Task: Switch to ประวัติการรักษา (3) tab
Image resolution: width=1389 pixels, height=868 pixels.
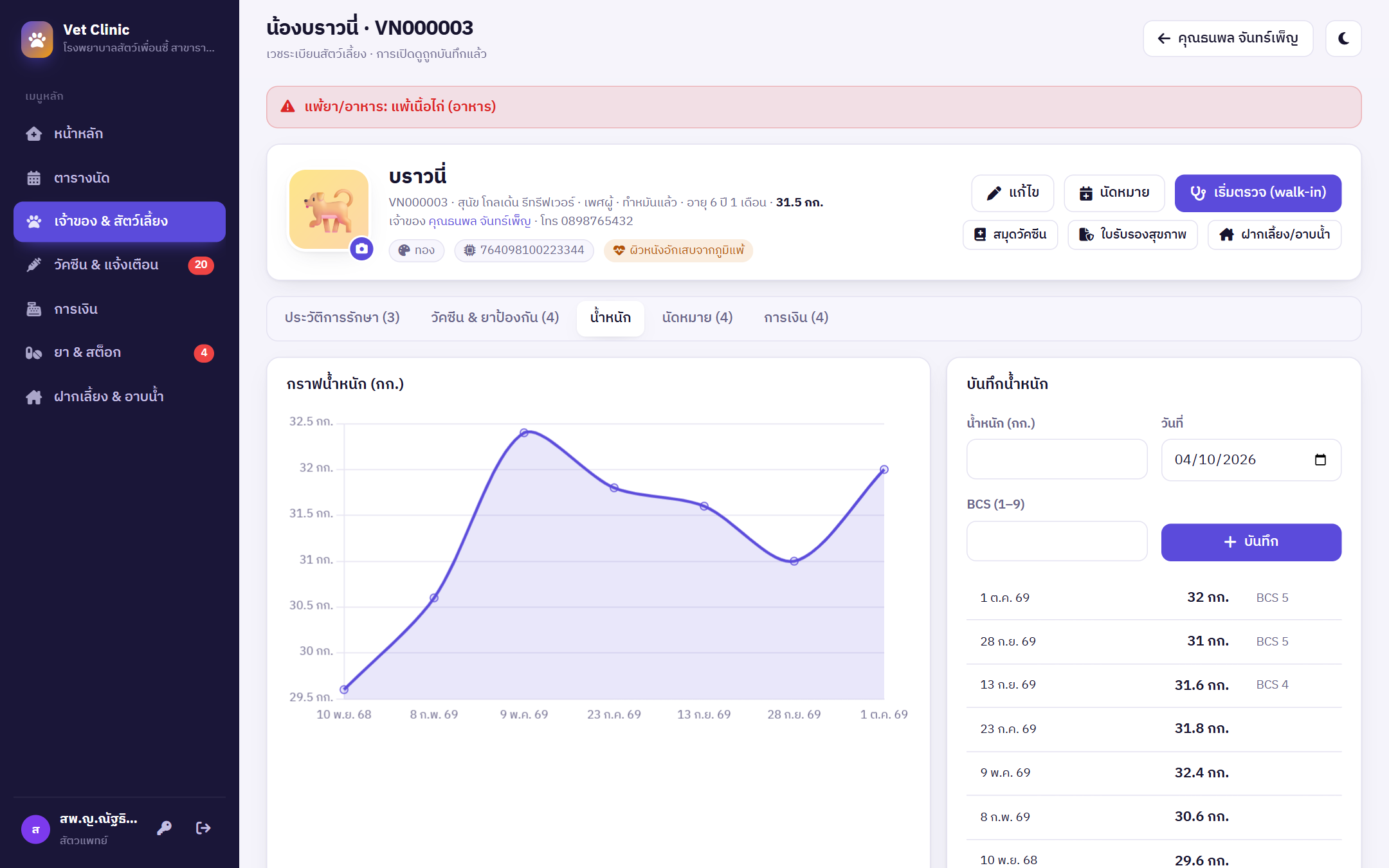Action: 342,318
